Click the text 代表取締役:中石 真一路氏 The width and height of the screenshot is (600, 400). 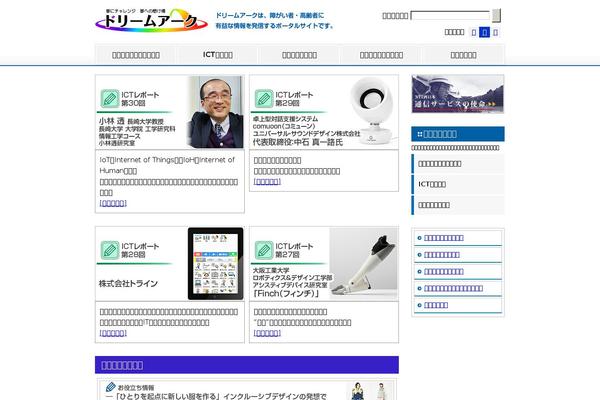pos(298,142)
